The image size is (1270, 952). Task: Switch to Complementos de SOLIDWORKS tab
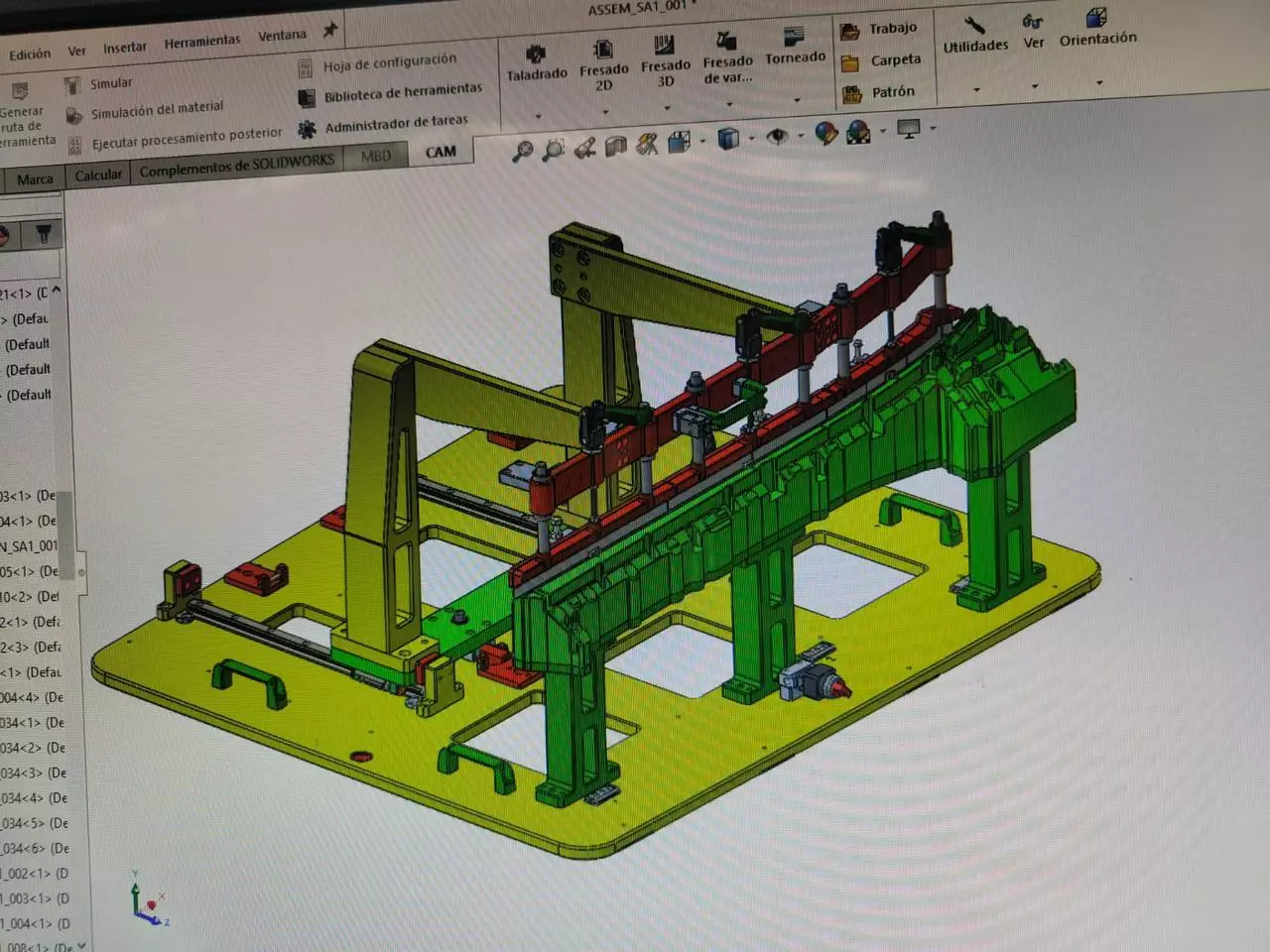236,167
